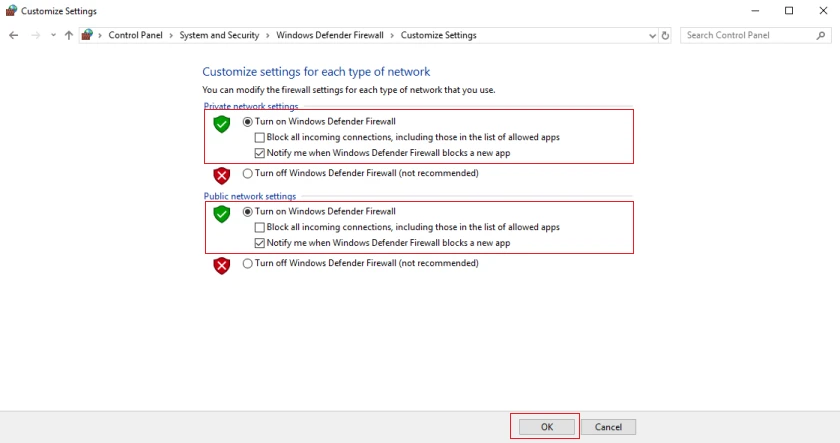Click the Back navigation arrow
Viewport: 840px width, 443px height.
click(14, 35)
